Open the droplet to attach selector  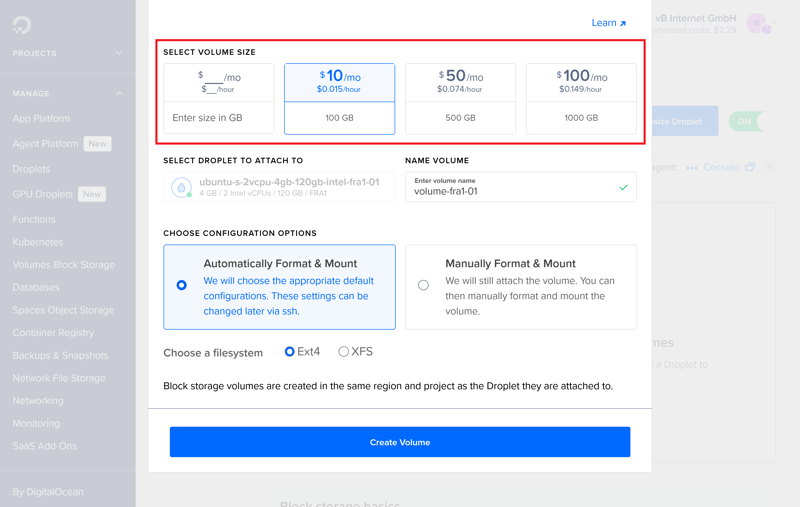[279, 188]
